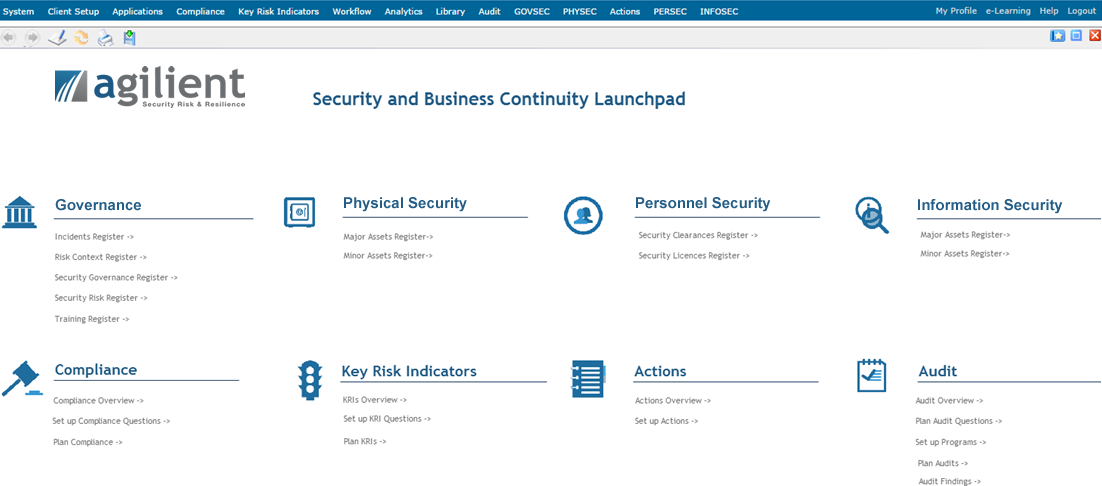The height and width of the screenshot is (486, 1102).
Task: Click the forward navigation arrow in toolbar
Action: click(x=32, y=38)
